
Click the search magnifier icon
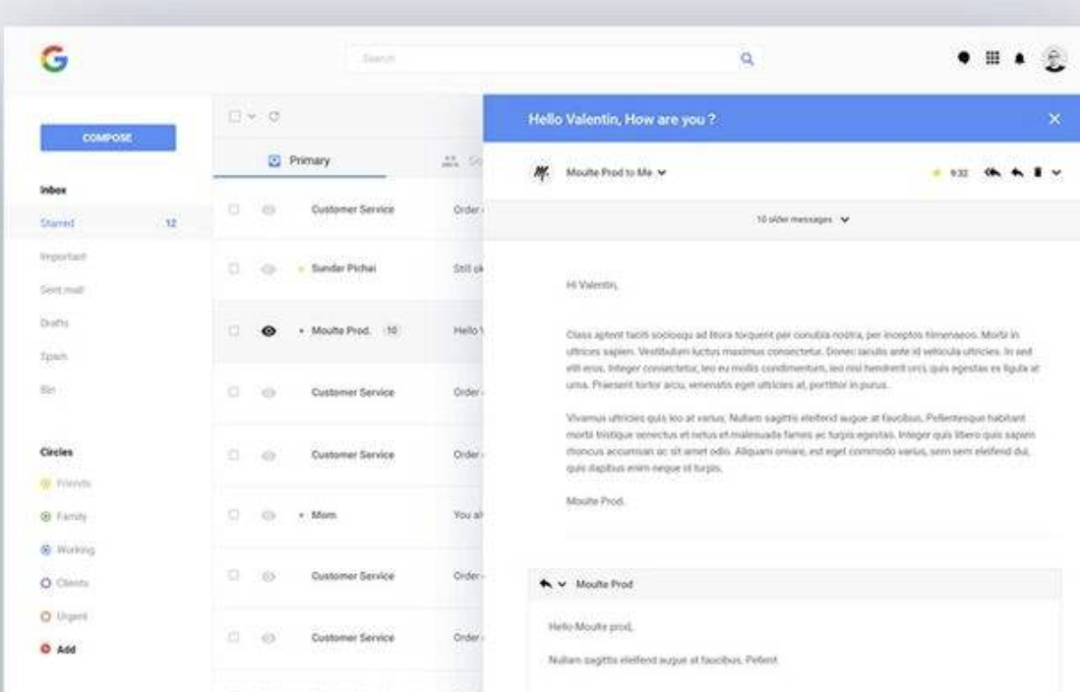747,59
